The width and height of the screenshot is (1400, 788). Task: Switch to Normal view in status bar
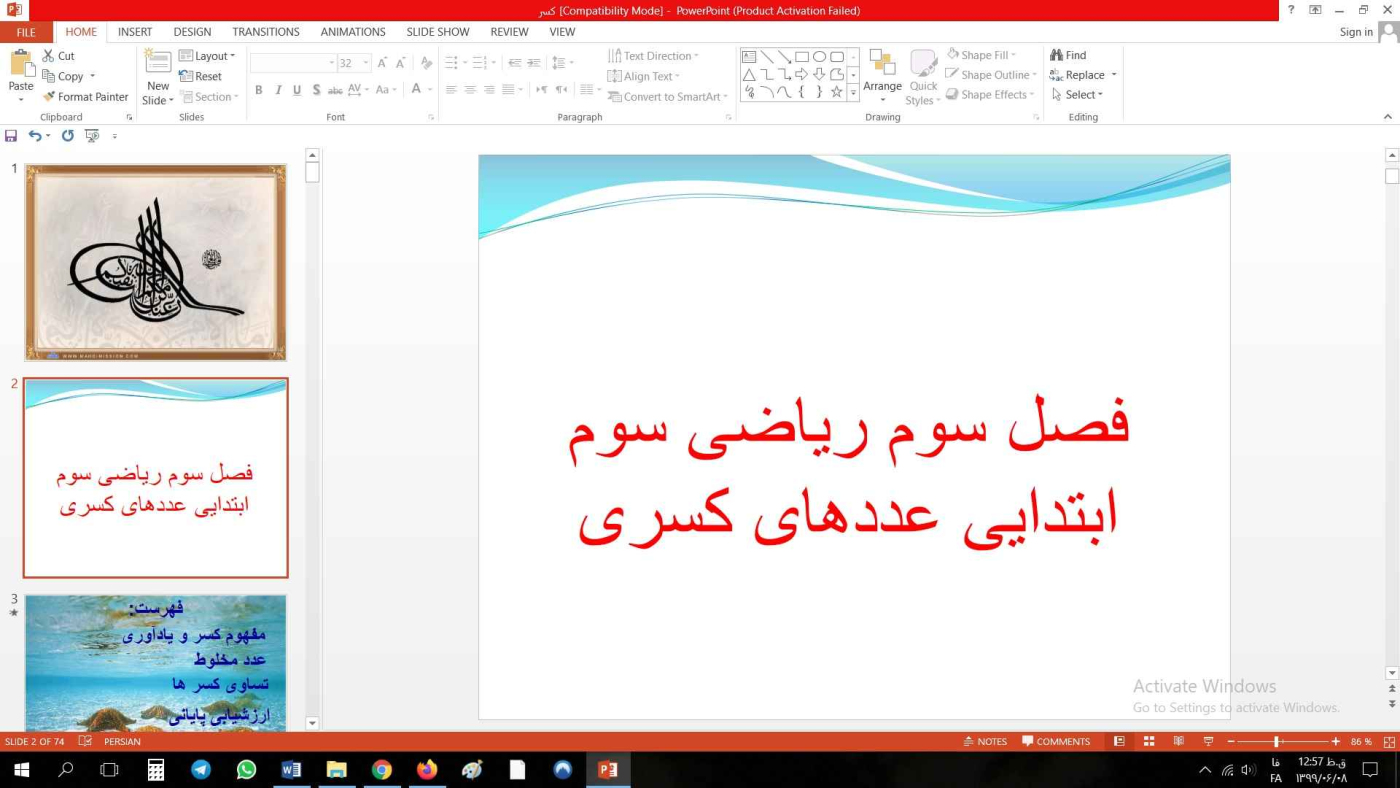[x=1119, y=741]
